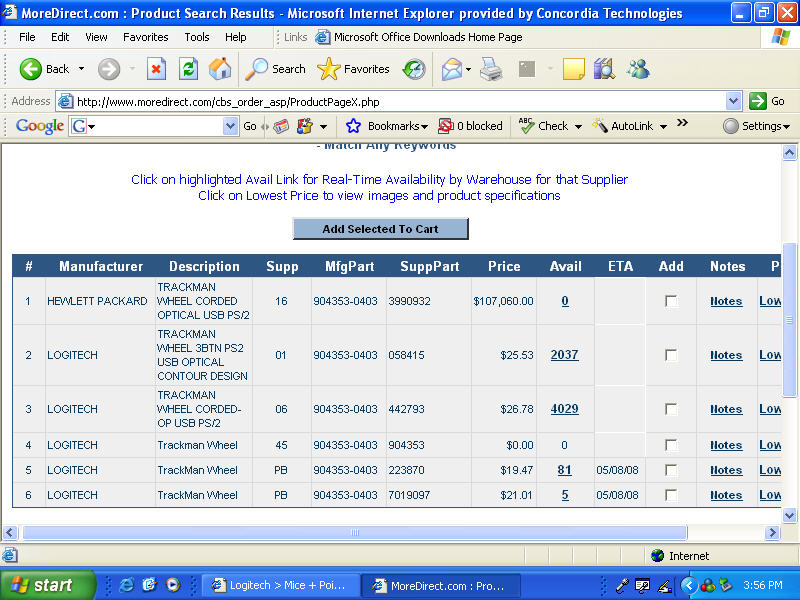Screen dimensions: 800x600
Task: Select the Add checkbox for row 6
Action: coord(671,495)
